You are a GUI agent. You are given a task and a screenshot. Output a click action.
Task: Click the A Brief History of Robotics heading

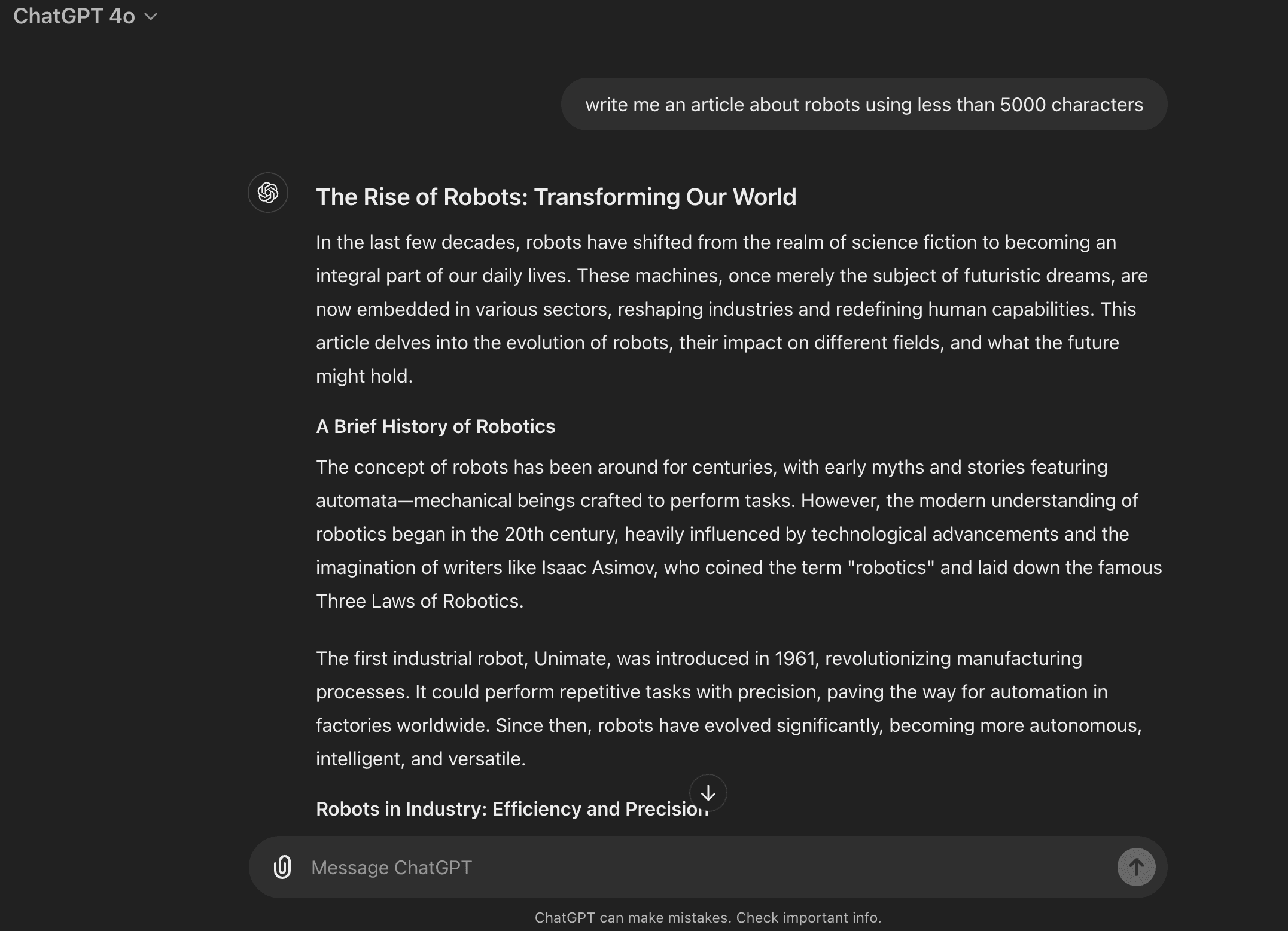[x=435, y=426]
